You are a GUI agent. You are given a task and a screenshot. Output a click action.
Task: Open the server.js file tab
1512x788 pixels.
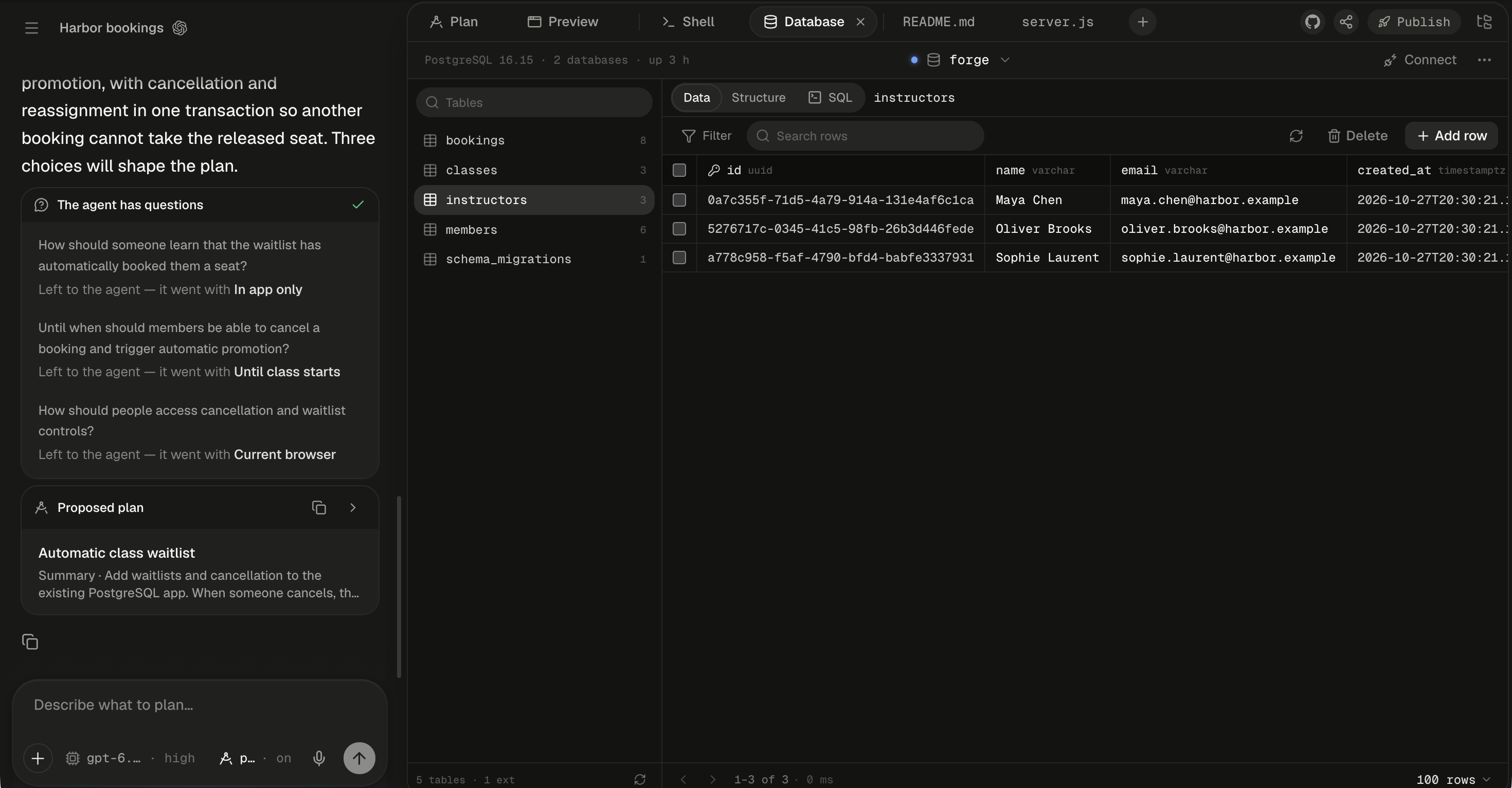1057,22
